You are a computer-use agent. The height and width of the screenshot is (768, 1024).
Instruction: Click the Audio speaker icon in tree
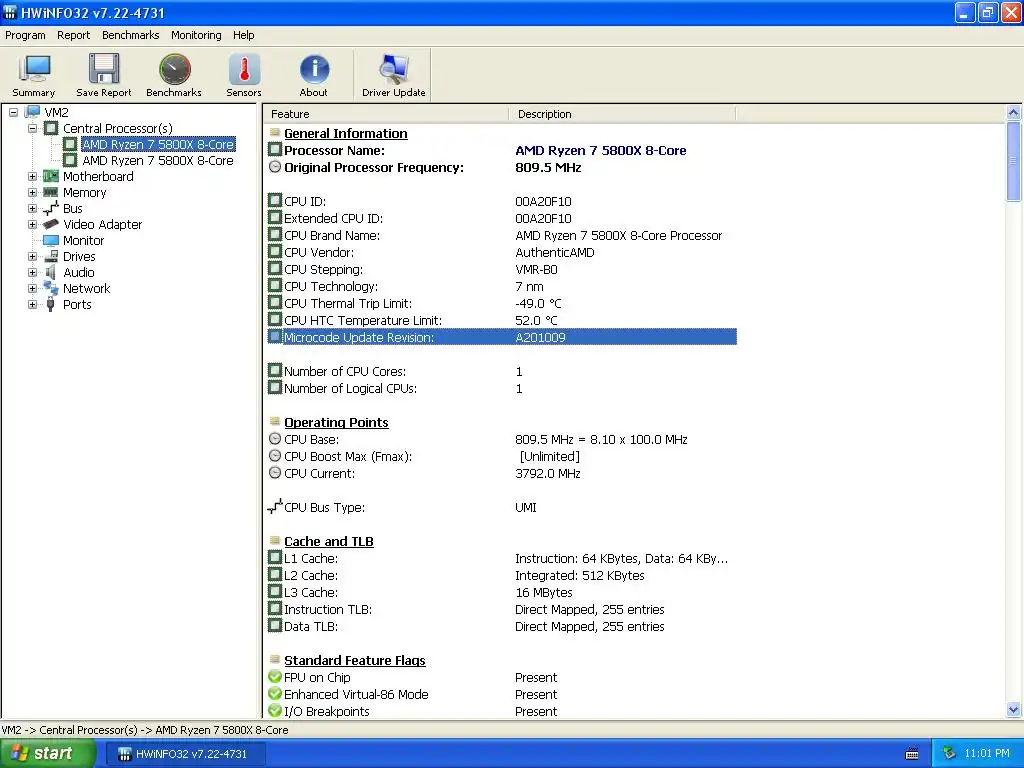pos(51,272)
